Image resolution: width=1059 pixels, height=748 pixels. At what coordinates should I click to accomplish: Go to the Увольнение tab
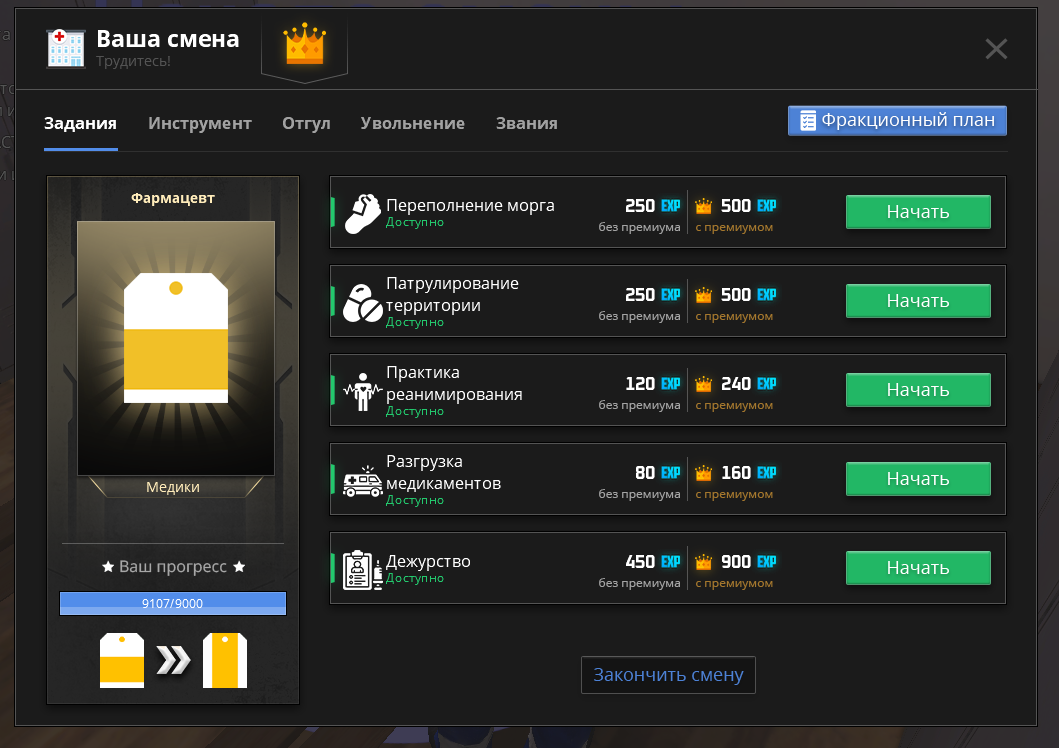pyautogui.click(x=413, y=124)
